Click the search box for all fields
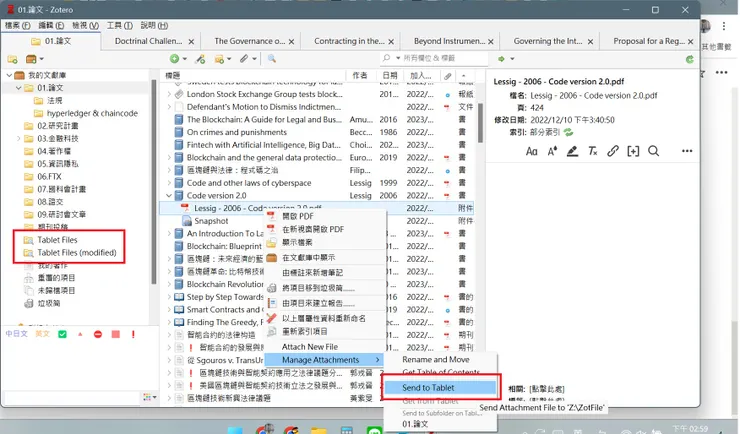Viewport: 740px width, 434px height. pos(434,58)
